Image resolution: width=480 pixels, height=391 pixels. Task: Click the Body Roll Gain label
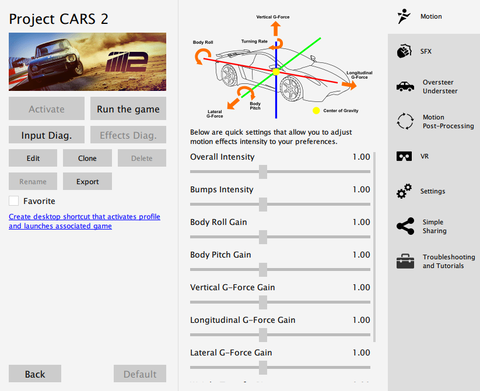tap(219, 222)
